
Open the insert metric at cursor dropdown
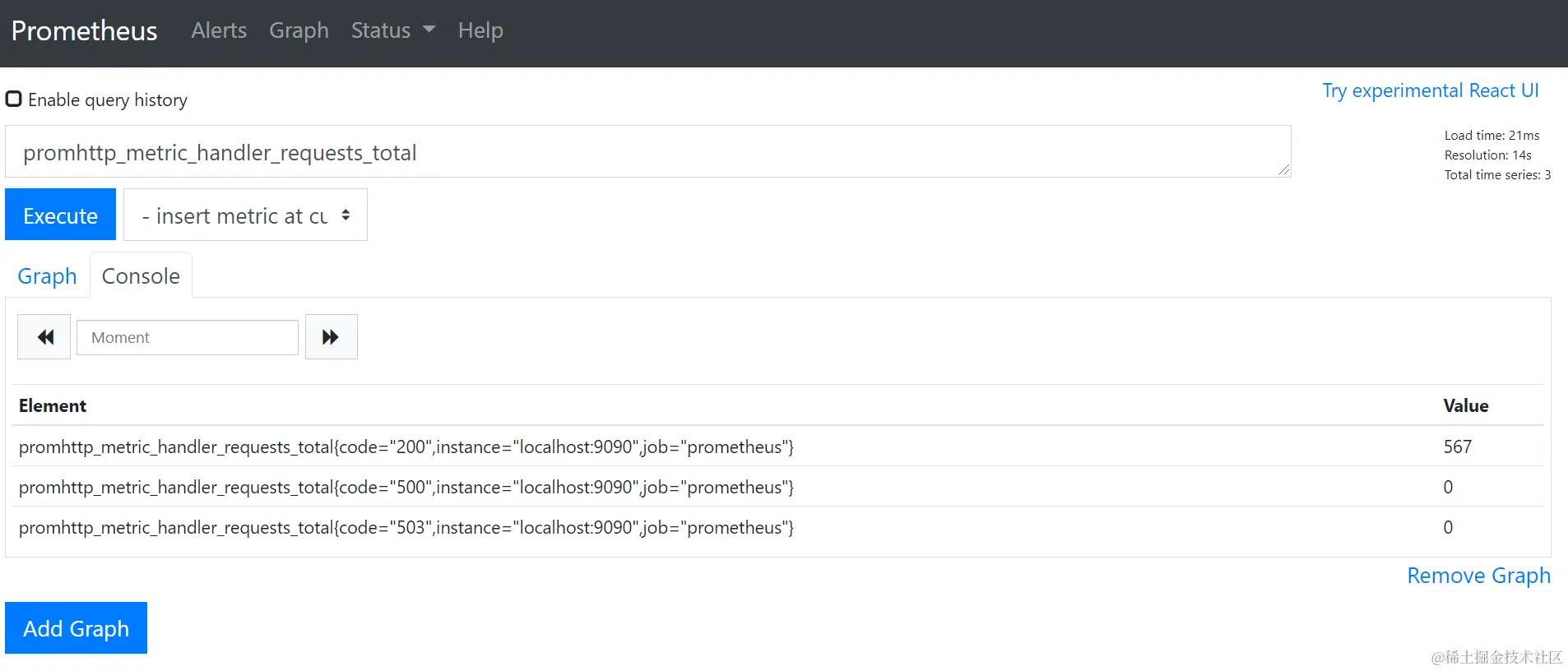pos(245,215)
